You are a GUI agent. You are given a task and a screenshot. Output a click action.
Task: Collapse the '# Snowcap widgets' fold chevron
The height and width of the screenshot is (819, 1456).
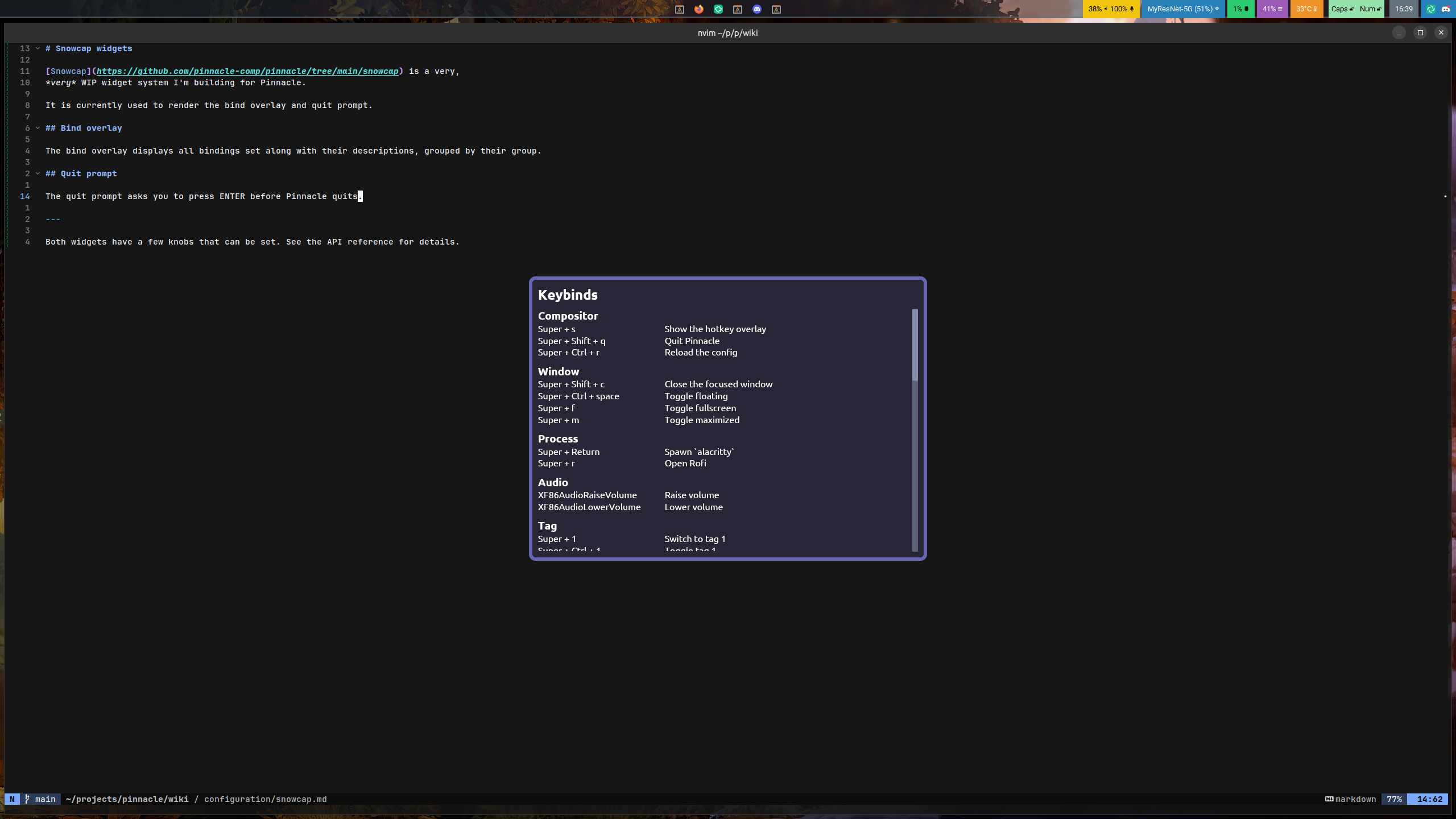38,48
